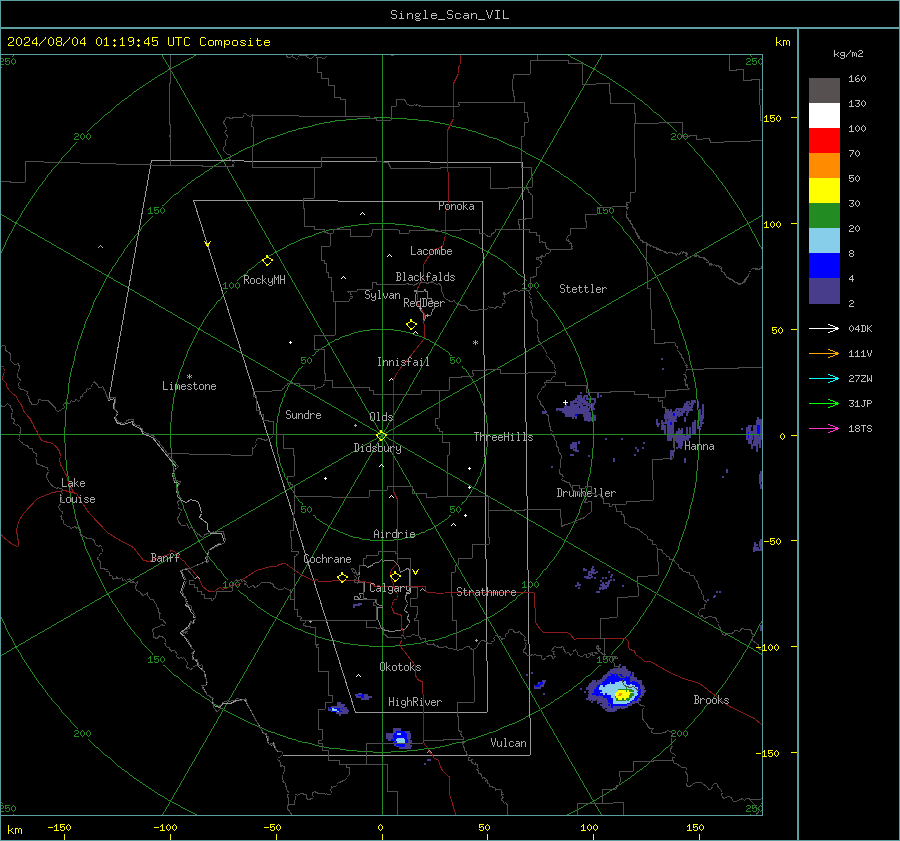Click the orange 111V arrow in legend
Screen dimensions: 900x841
[824, 354]
